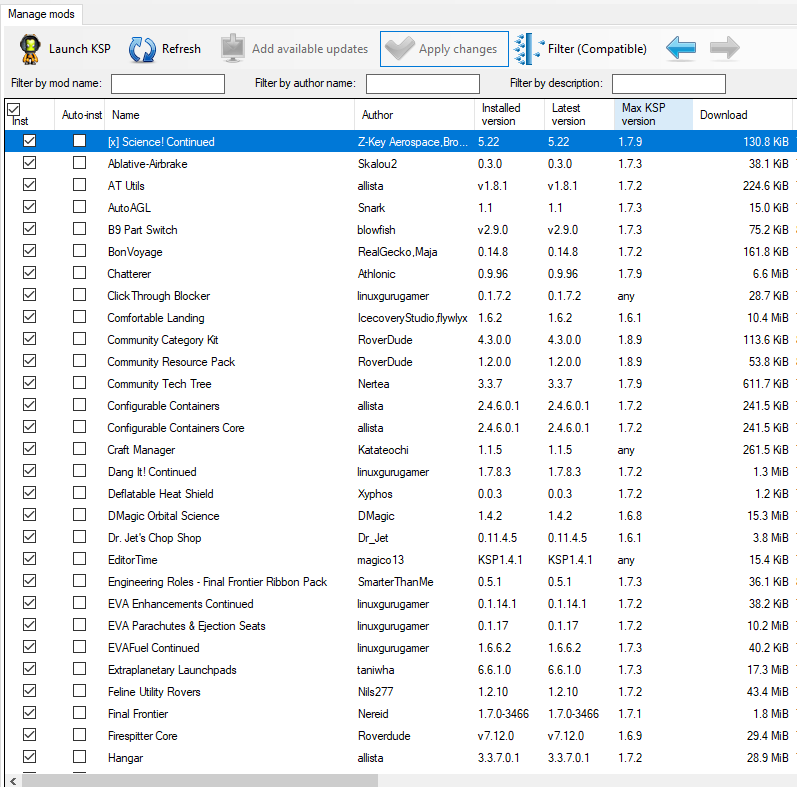Screen dimensions: 797x787
Task: Click author Z-Key Aerospace,Bro... cell
Action: (x=412, y=142)
